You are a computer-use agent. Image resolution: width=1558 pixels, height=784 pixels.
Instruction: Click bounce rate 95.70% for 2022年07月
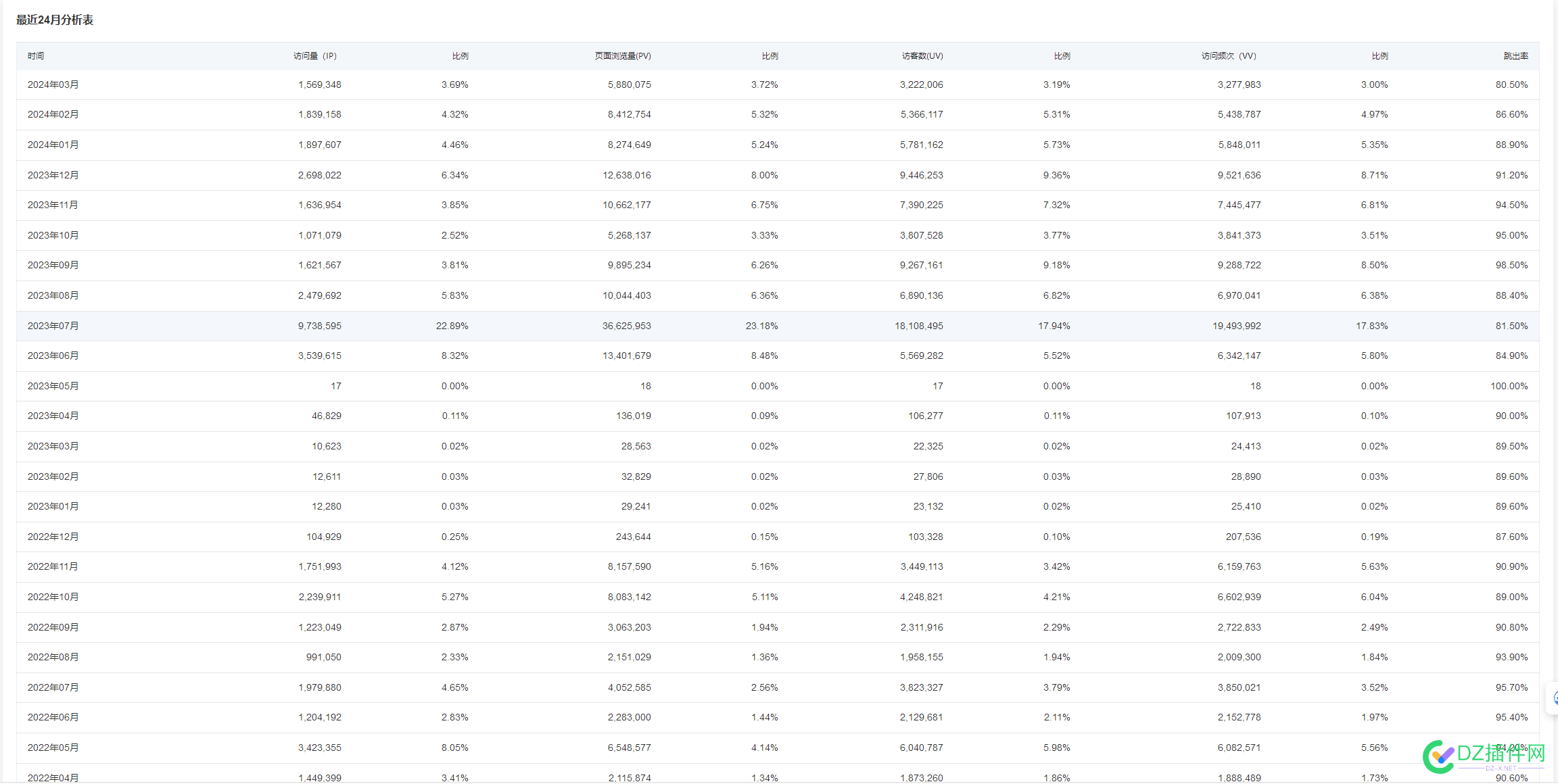pos(1512,687)
